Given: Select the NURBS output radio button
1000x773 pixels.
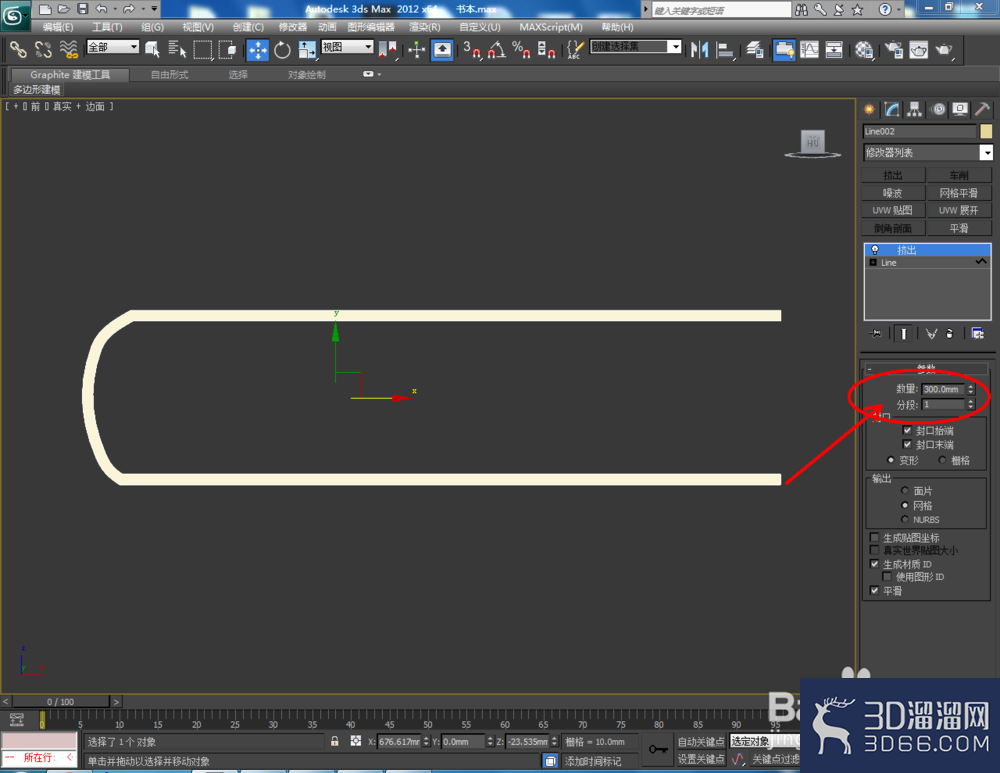Looking at the screenshot, I should (904, 519).
